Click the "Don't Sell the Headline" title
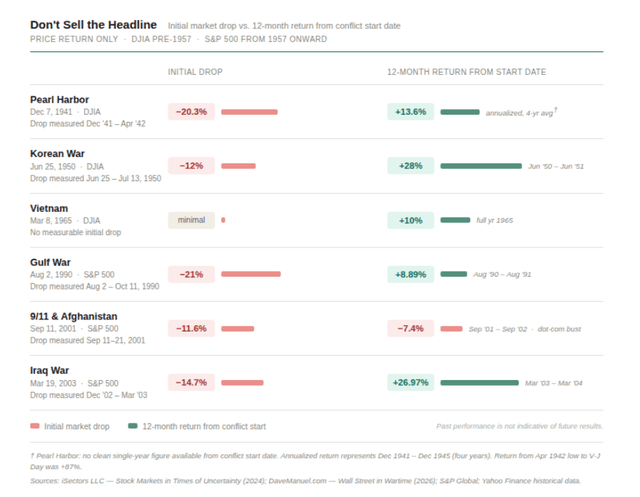 [x=92, y=24]
